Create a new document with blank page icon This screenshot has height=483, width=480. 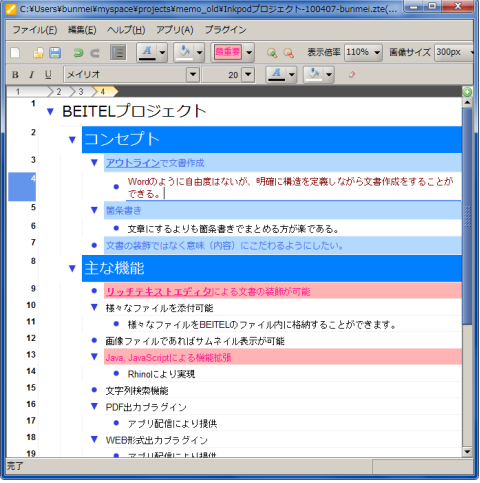coord(15,53)
